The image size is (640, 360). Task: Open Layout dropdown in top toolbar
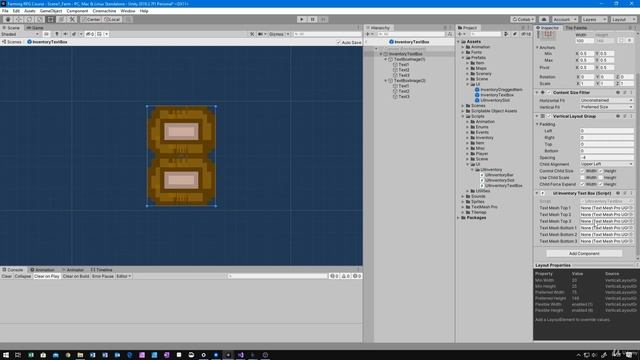click(x=623, y=19)
